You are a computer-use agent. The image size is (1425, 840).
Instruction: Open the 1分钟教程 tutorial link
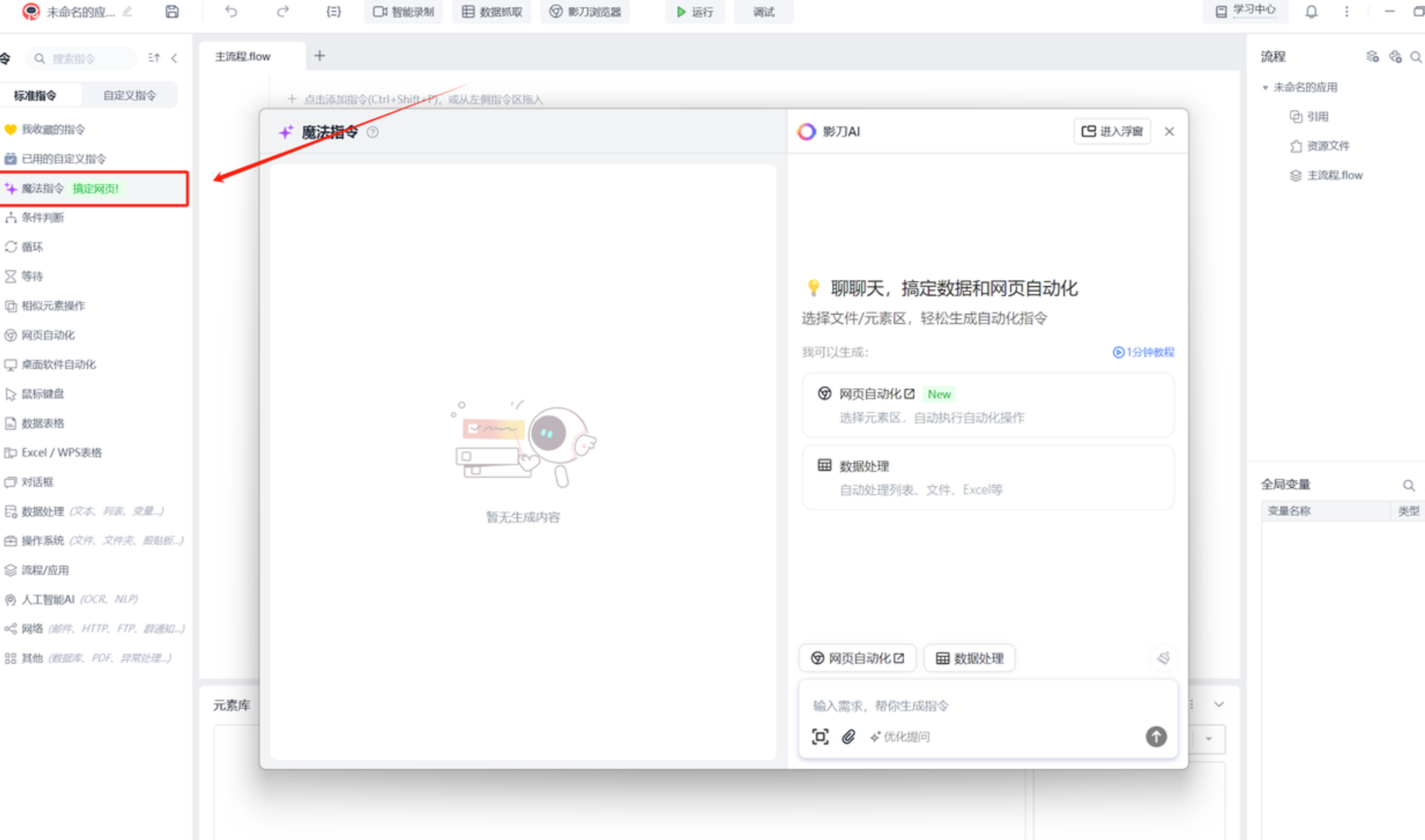coord(1143,352)
